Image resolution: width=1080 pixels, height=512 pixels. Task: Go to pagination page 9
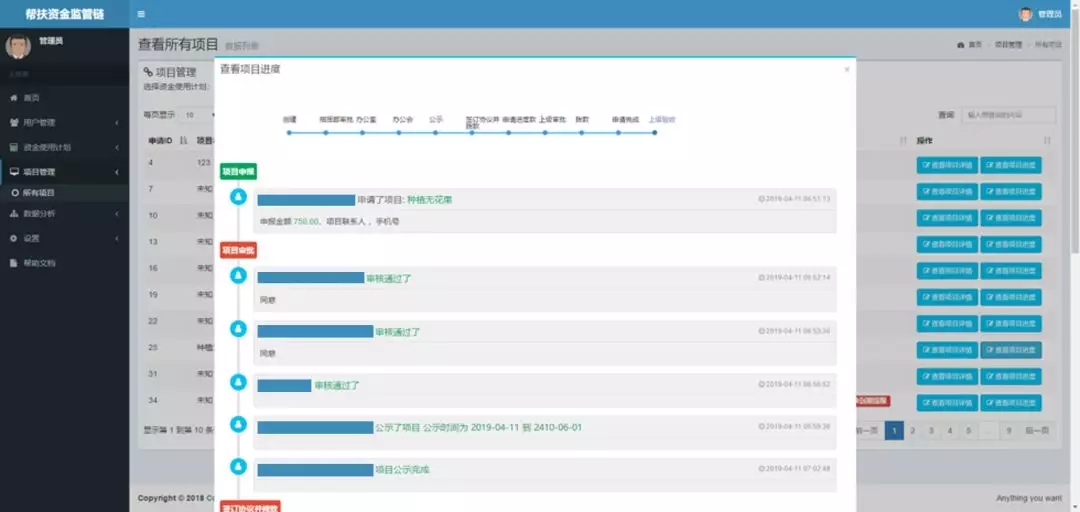click(1009, 430)
